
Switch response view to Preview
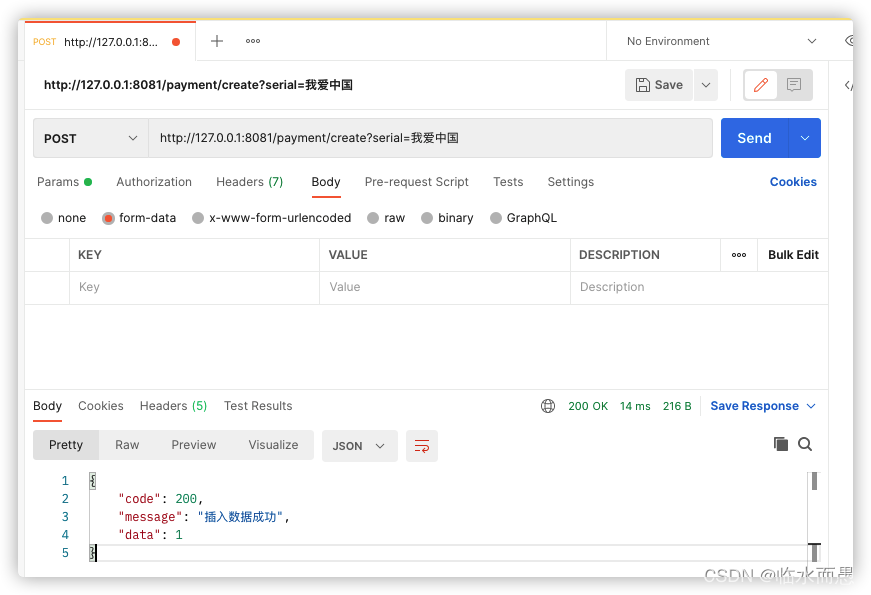[x=193, y=445]
